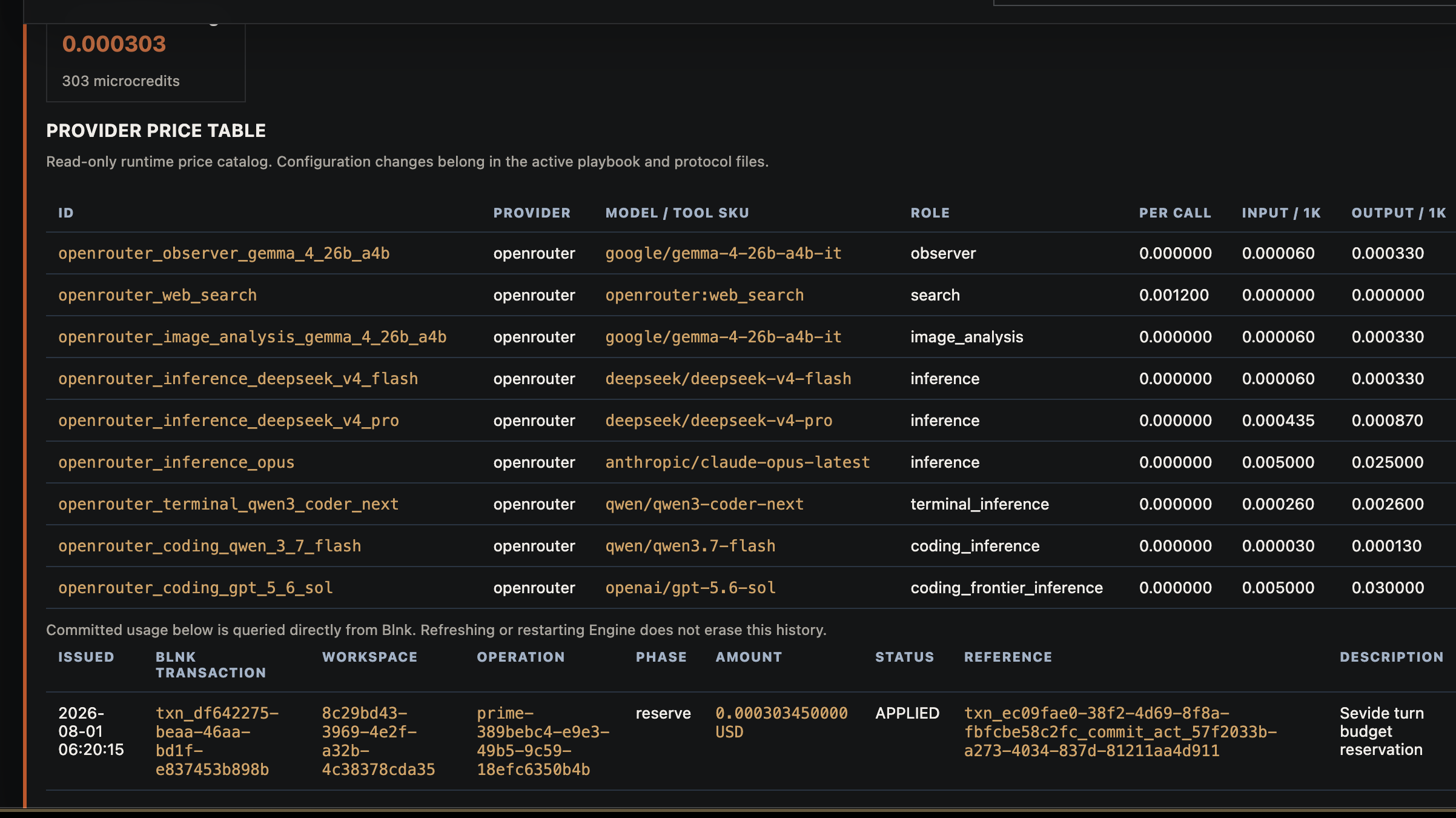Select the openrouter_web_search ID cell
1456x818 pixels.
coord(157,295)
